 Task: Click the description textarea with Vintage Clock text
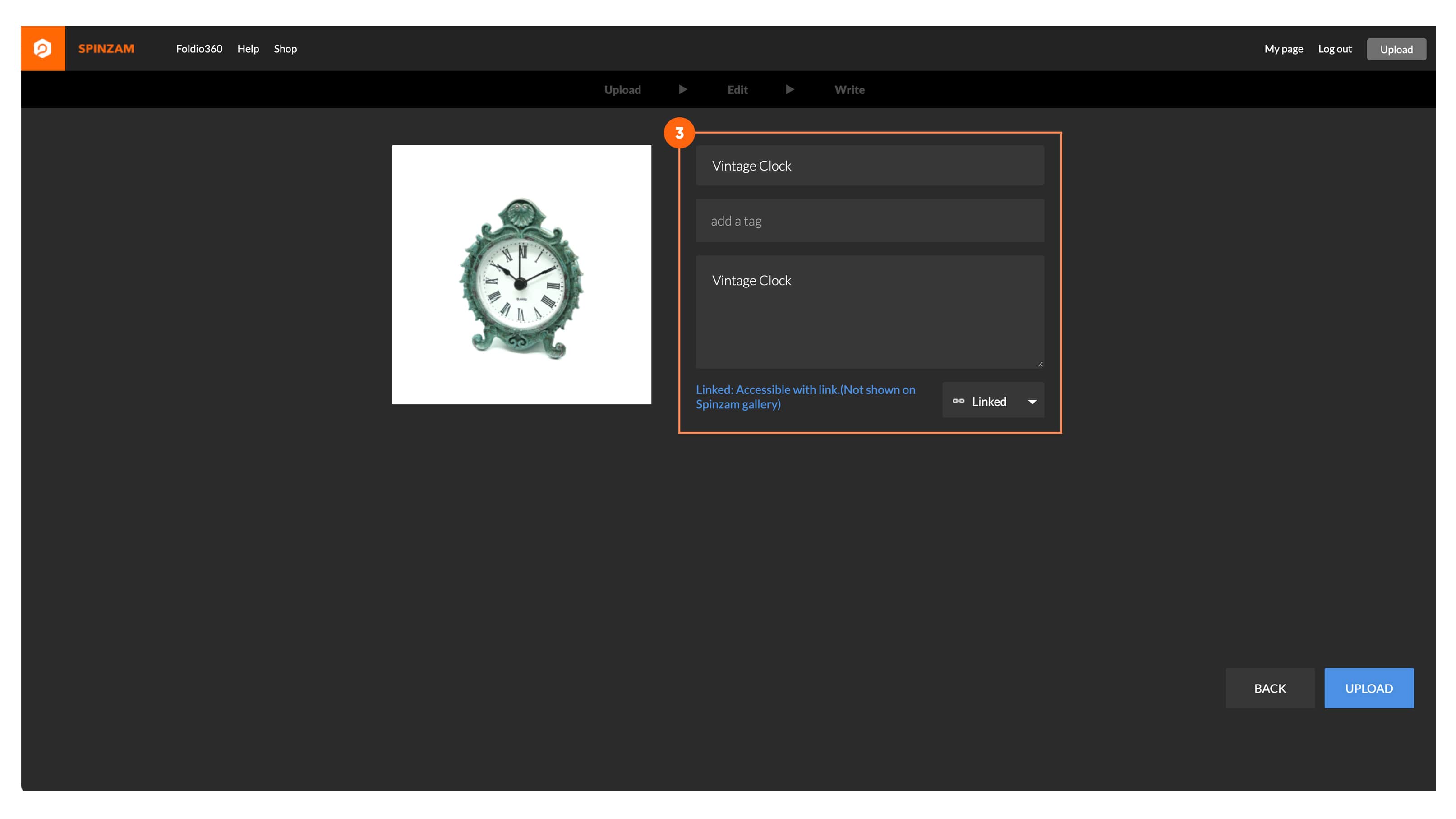(870, 311)
